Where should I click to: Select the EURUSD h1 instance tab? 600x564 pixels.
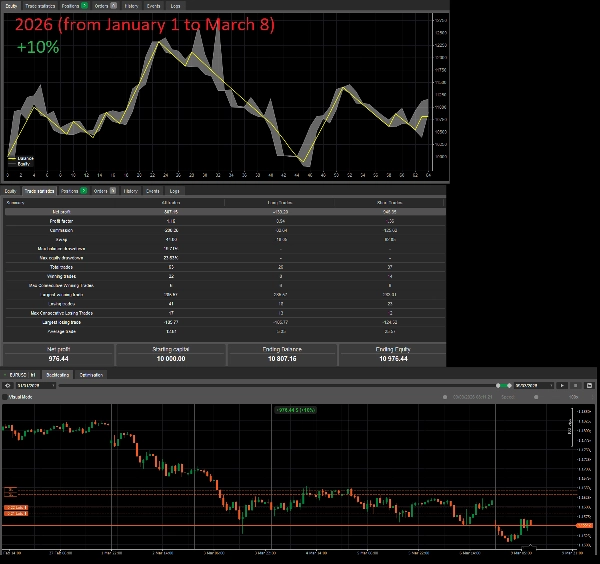(22, 375)
